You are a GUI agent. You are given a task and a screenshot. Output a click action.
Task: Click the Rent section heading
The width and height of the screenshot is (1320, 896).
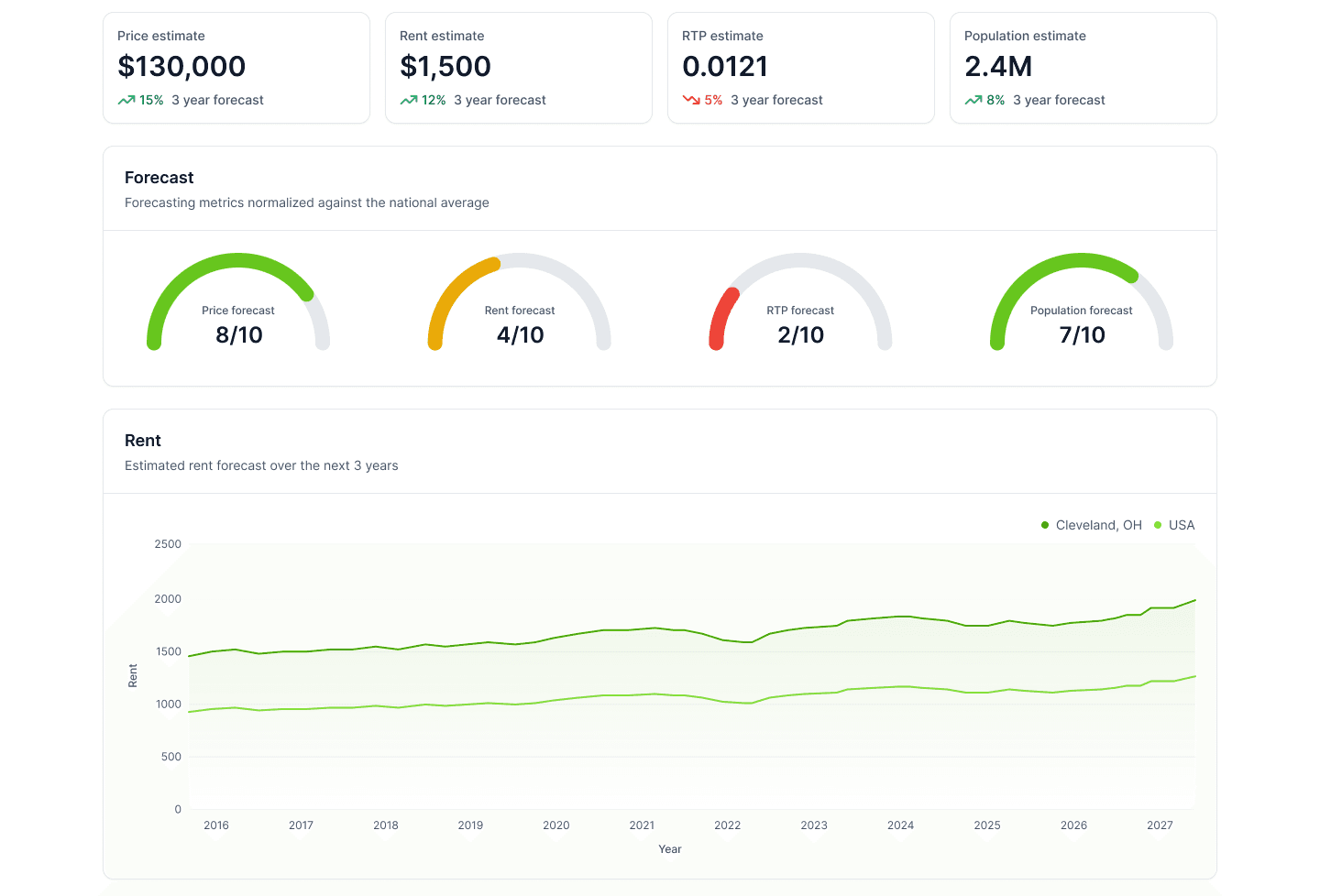pyautogui.click(x=143, y=441)
